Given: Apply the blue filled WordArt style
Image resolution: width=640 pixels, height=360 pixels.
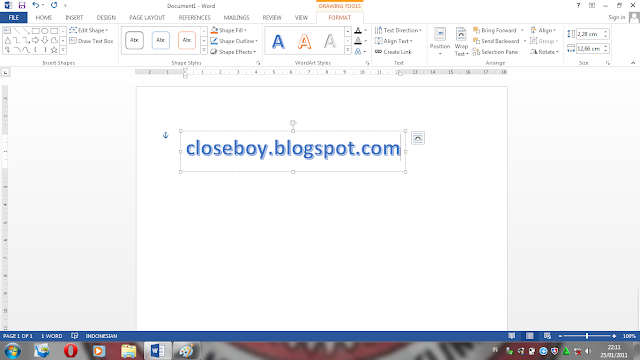Looking at the screenshot, I should coord(278,41).
